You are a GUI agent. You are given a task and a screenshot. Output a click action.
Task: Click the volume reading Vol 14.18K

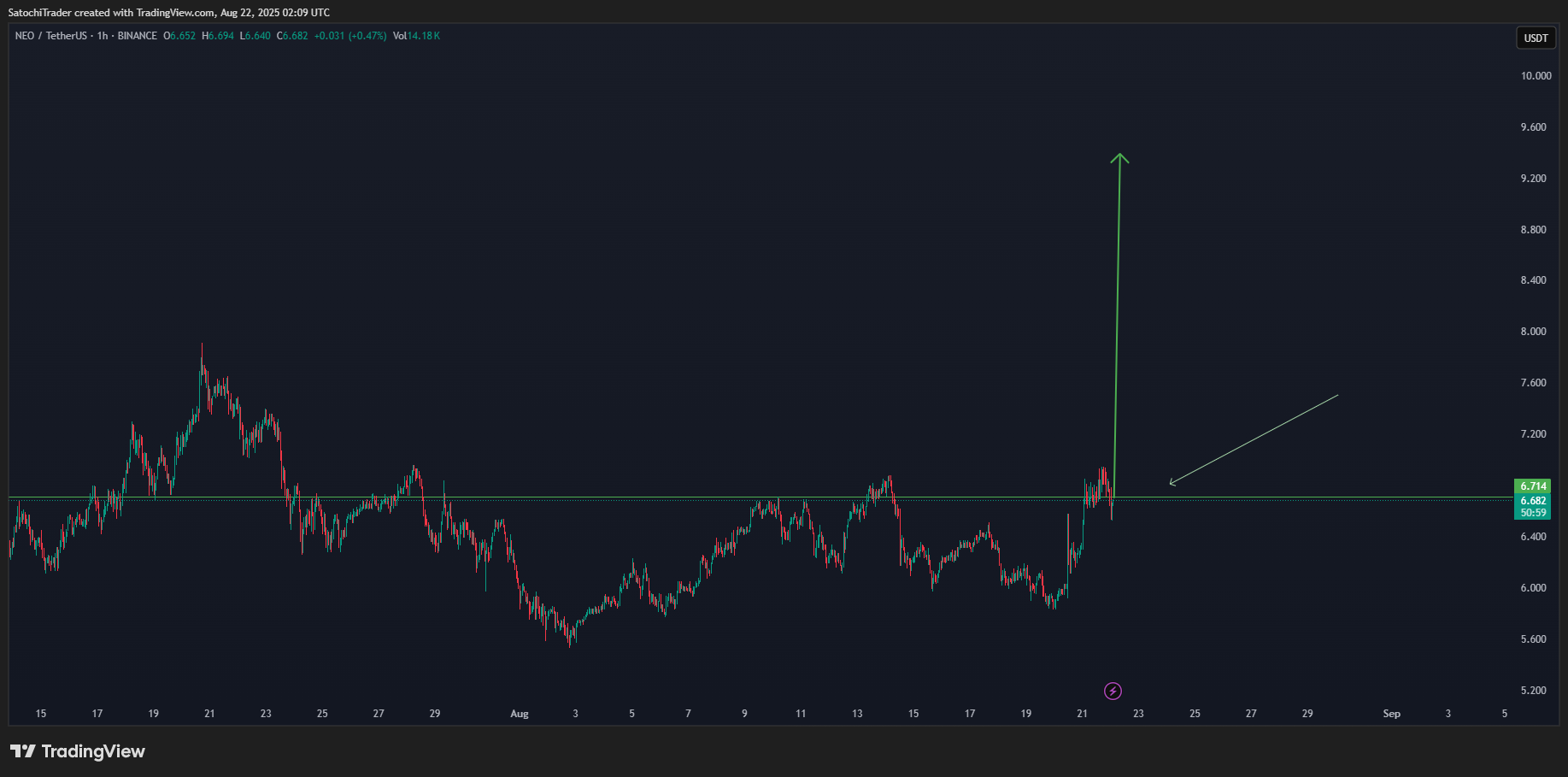click(x=416, y=36)
